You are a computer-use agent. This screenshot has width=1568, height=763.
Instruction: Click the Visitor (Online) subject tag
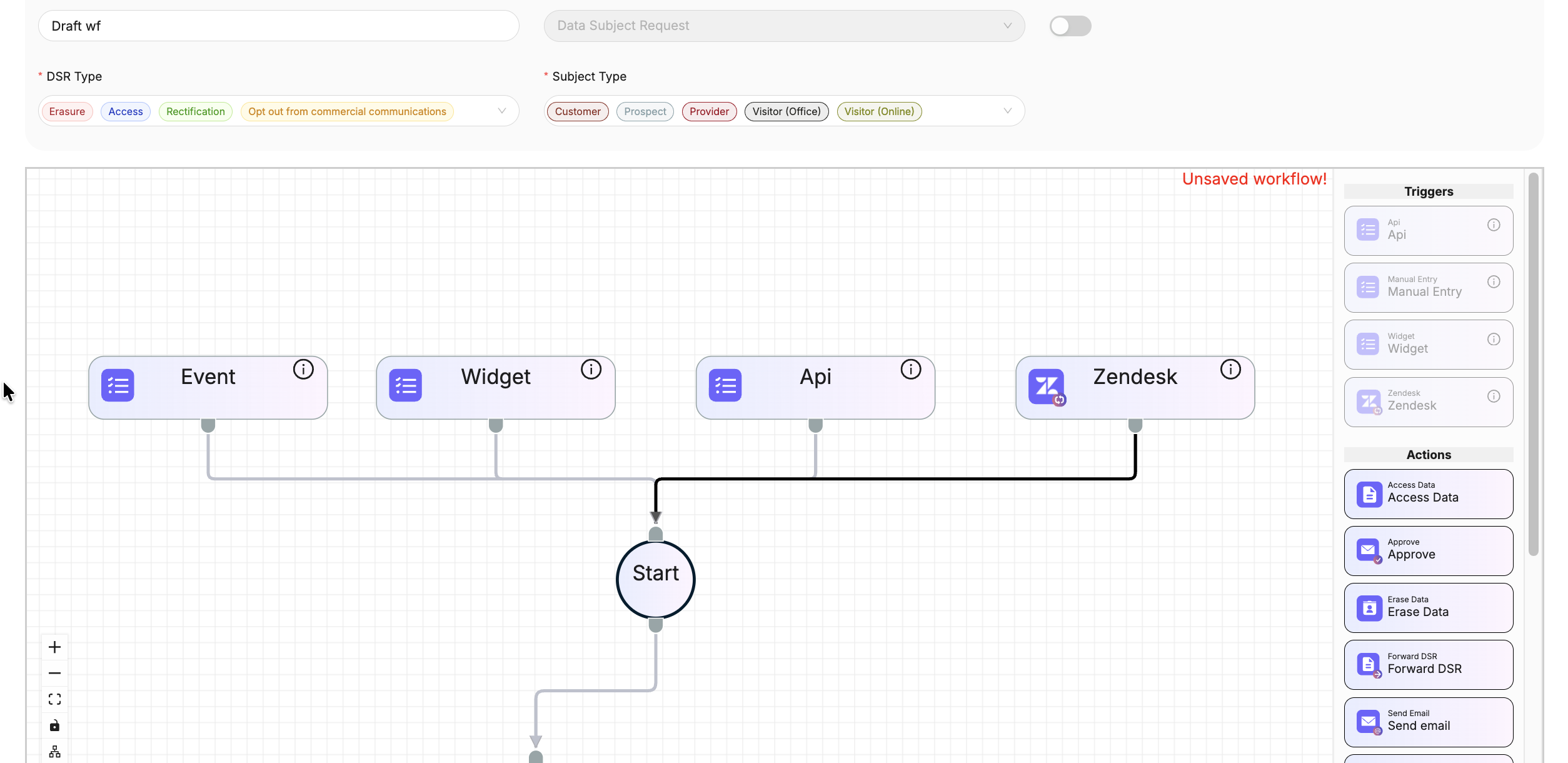pos(879,111)
